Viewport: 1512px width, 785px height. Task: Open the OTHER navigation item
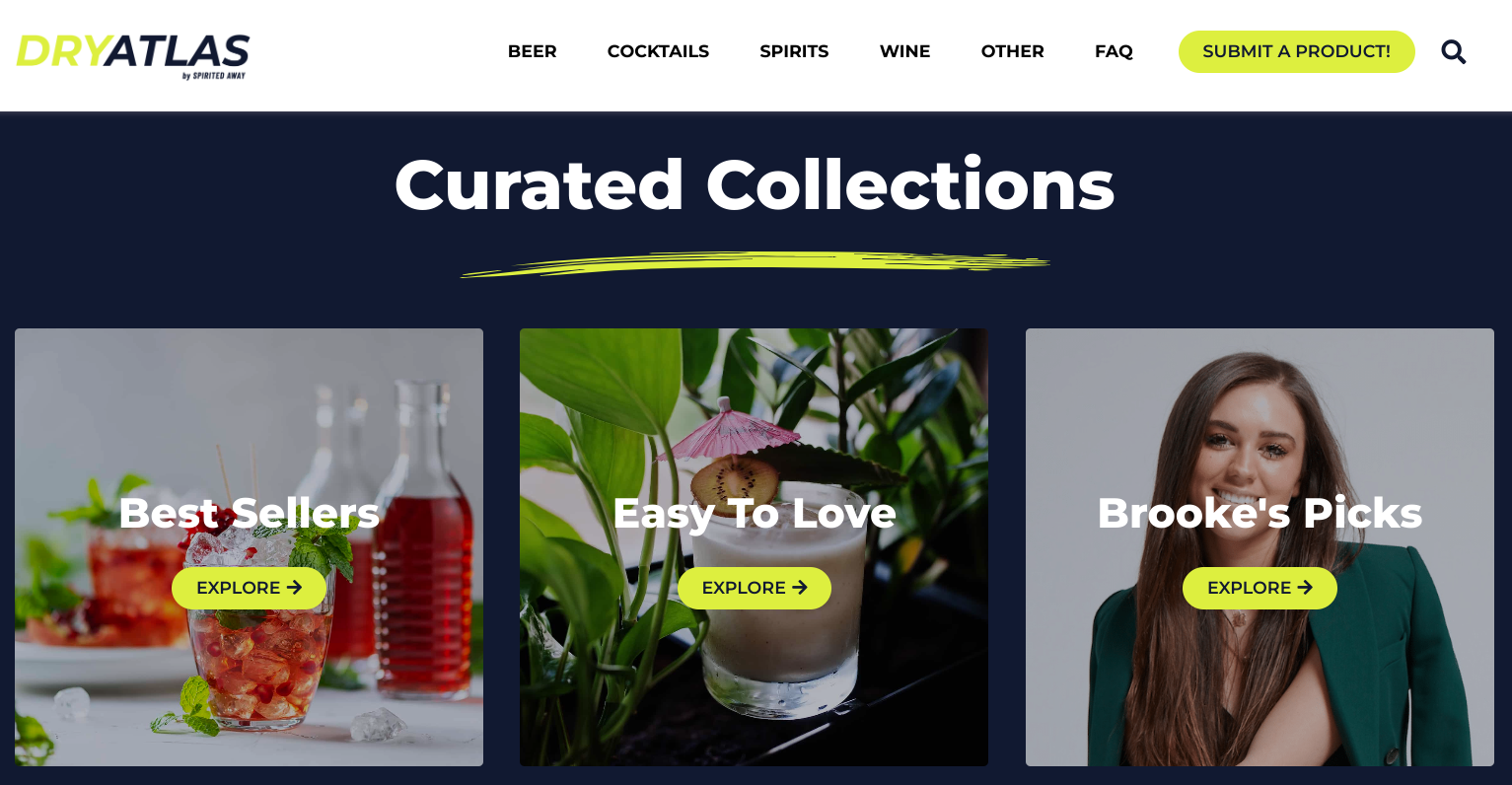[1012, 51]
